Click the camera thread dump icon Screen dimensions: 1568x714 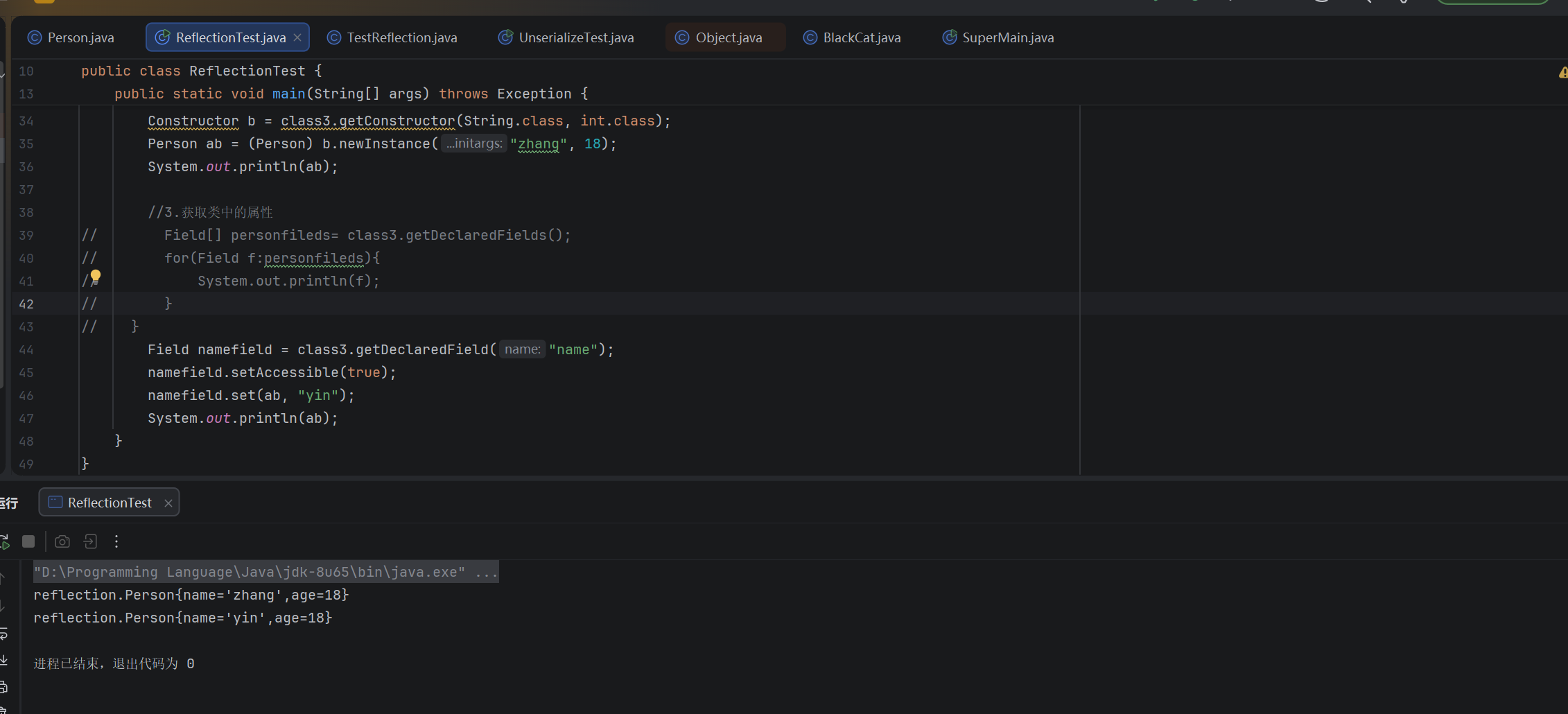(x=62, y=541)
